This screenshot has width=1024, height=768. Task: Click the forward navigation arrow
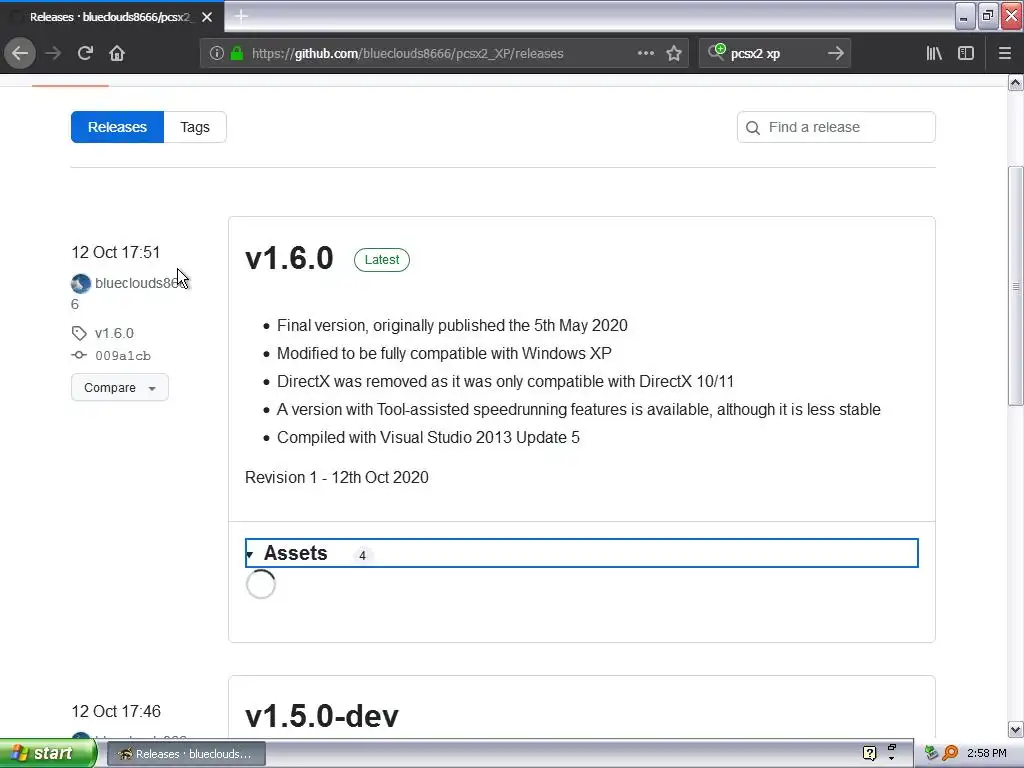[x=53, y=53]
